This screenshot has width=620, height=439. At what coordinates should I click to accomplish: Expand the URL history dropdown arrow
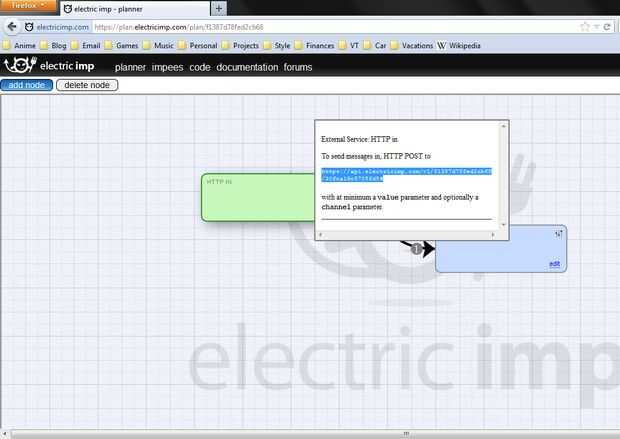tap(596, 27)
